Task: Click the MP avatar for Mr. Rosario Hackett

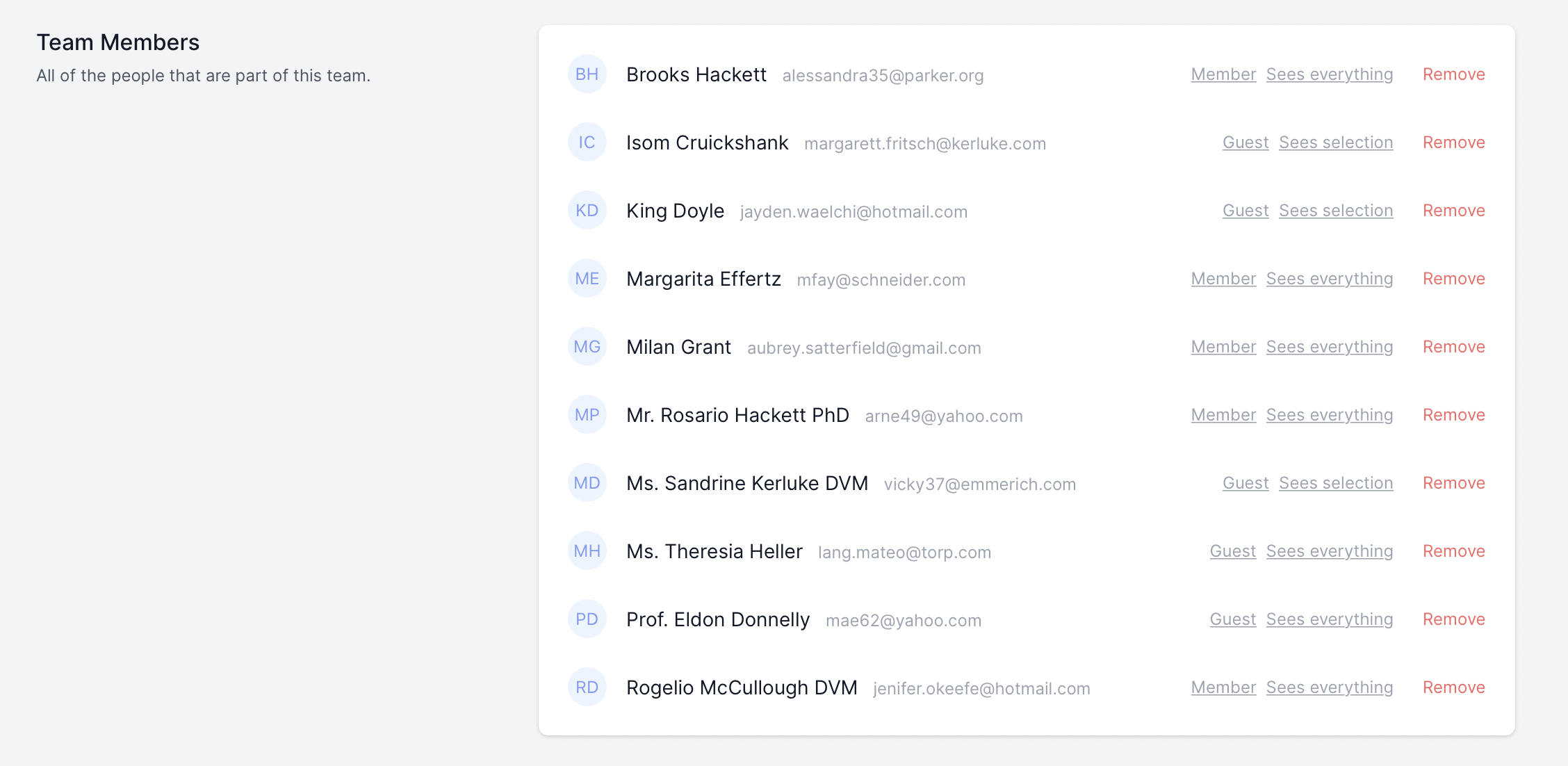Action: pyautogui.click(x=587, y=415)
